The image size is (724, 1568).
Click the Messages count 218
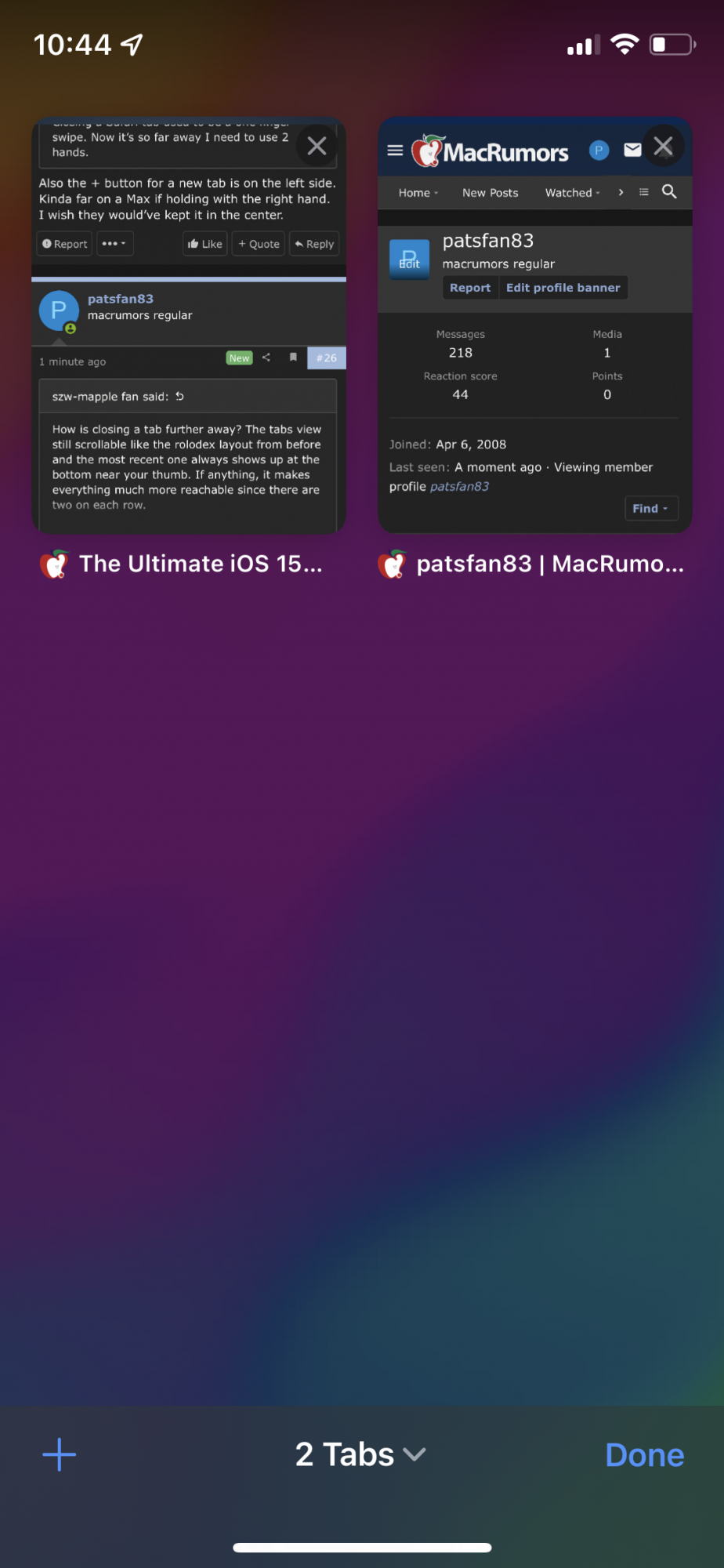(x=461, y=353)
